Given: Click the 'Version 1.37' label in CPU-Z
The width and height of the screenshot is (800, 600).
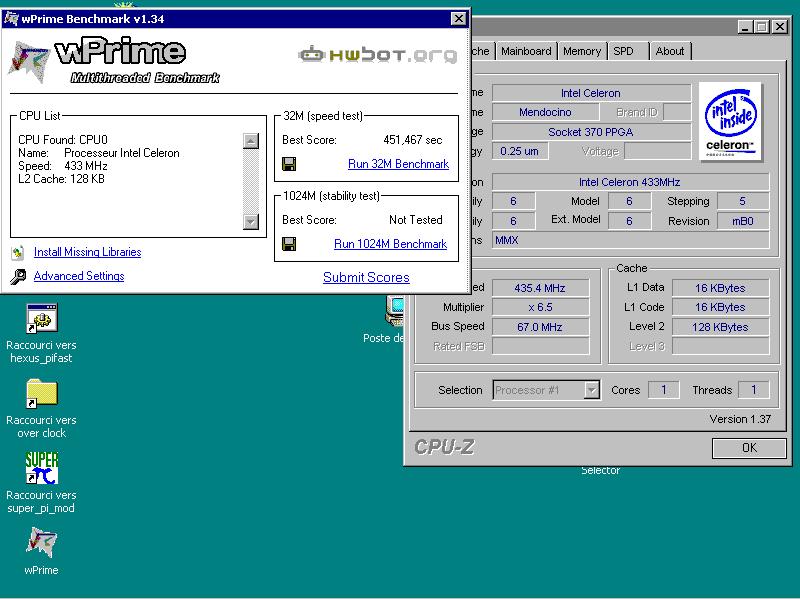Looking at the screenshot, I should (740, 419).
